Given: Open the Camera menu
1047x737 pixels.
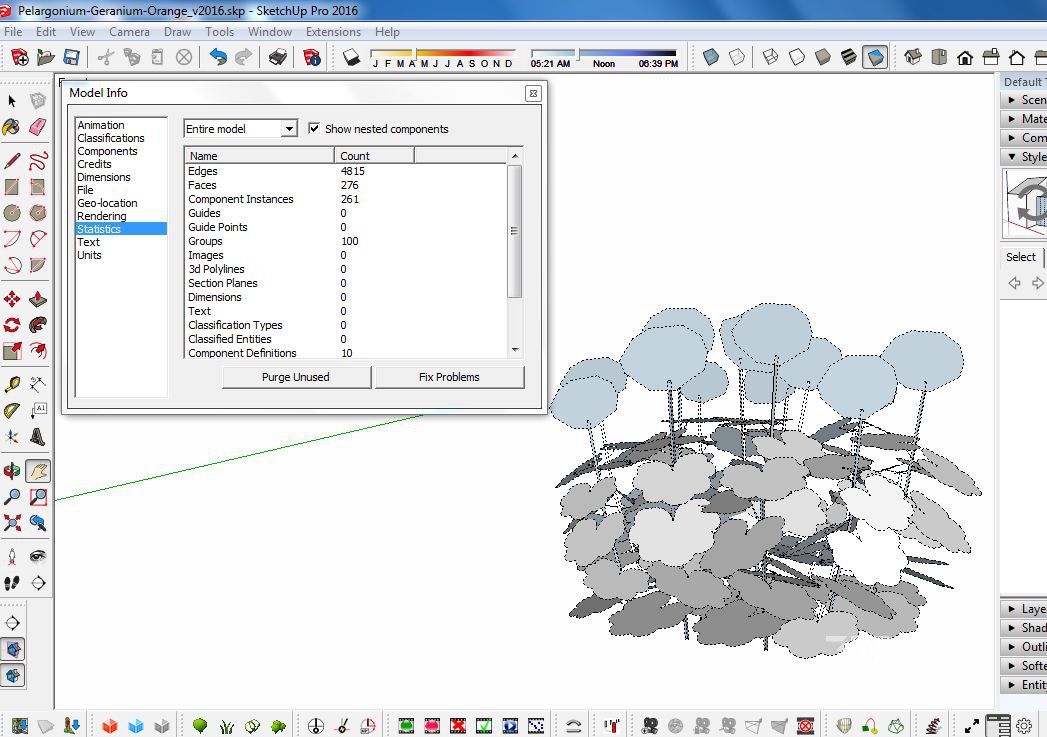Looking at the screenshot, I should point(129,32).
